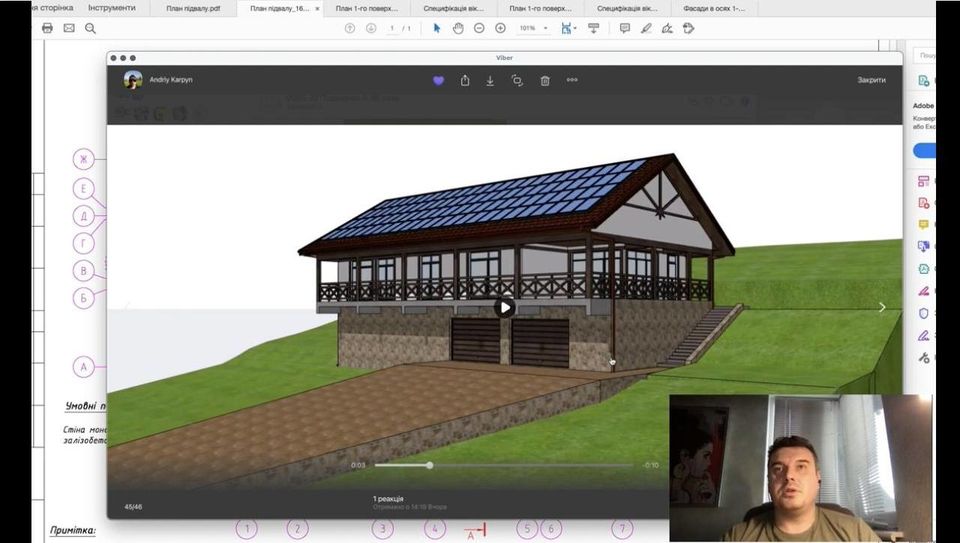This screenshot has width=960, height=543.
Task: Open the comment tool in Acrobat toolbar
Action: 625,28
